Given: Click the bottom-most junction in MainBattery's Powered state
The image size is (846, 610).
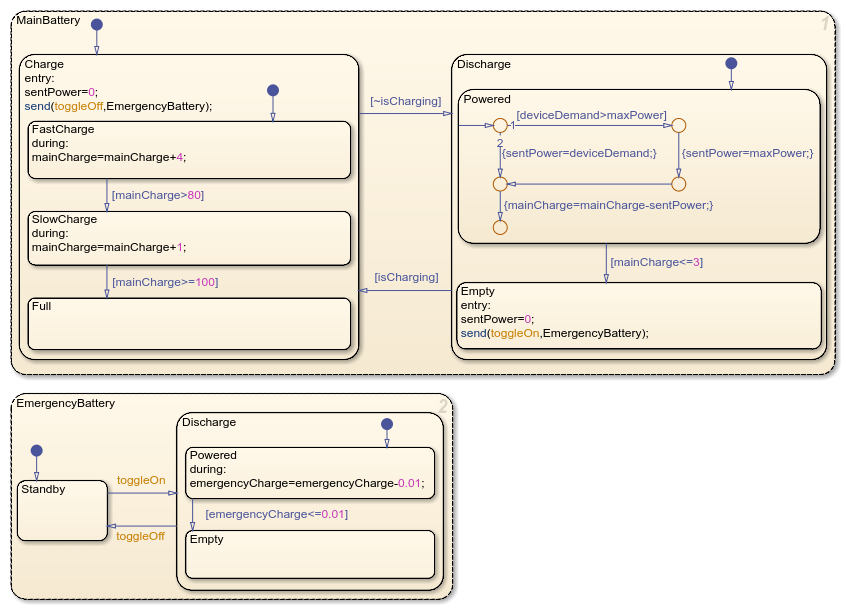Looking at the screenshot, I should [x=499, y=227].
